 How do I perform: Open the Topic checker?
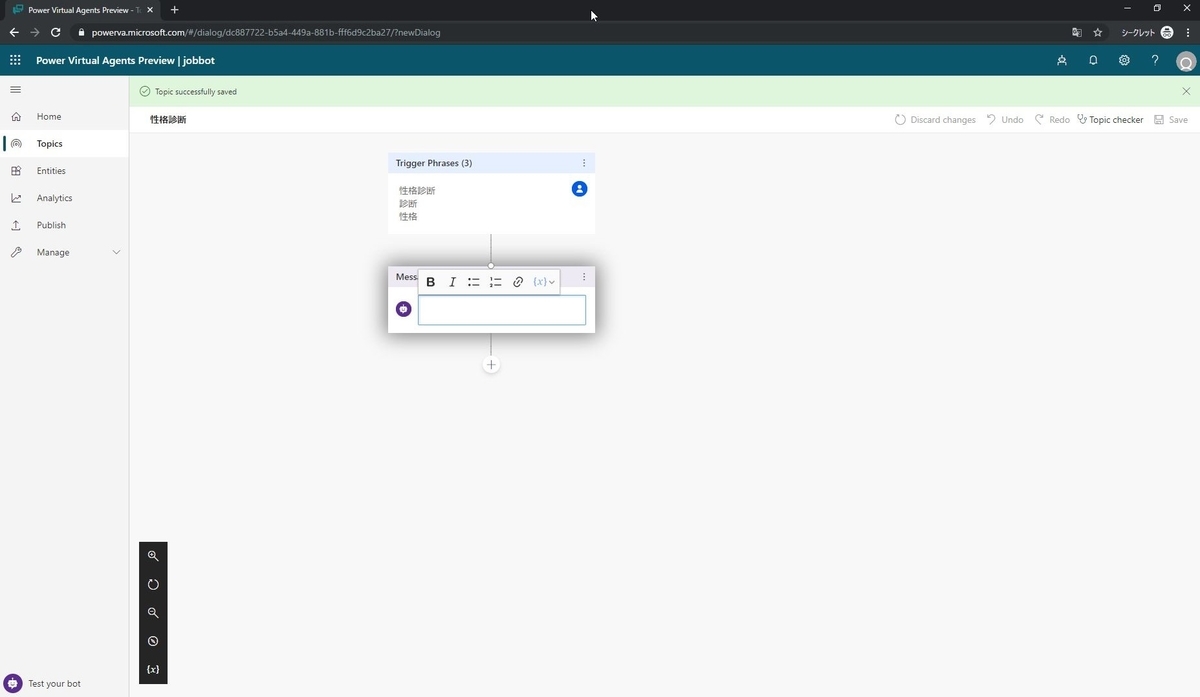pyautogui.click(x=1110, y=119)
